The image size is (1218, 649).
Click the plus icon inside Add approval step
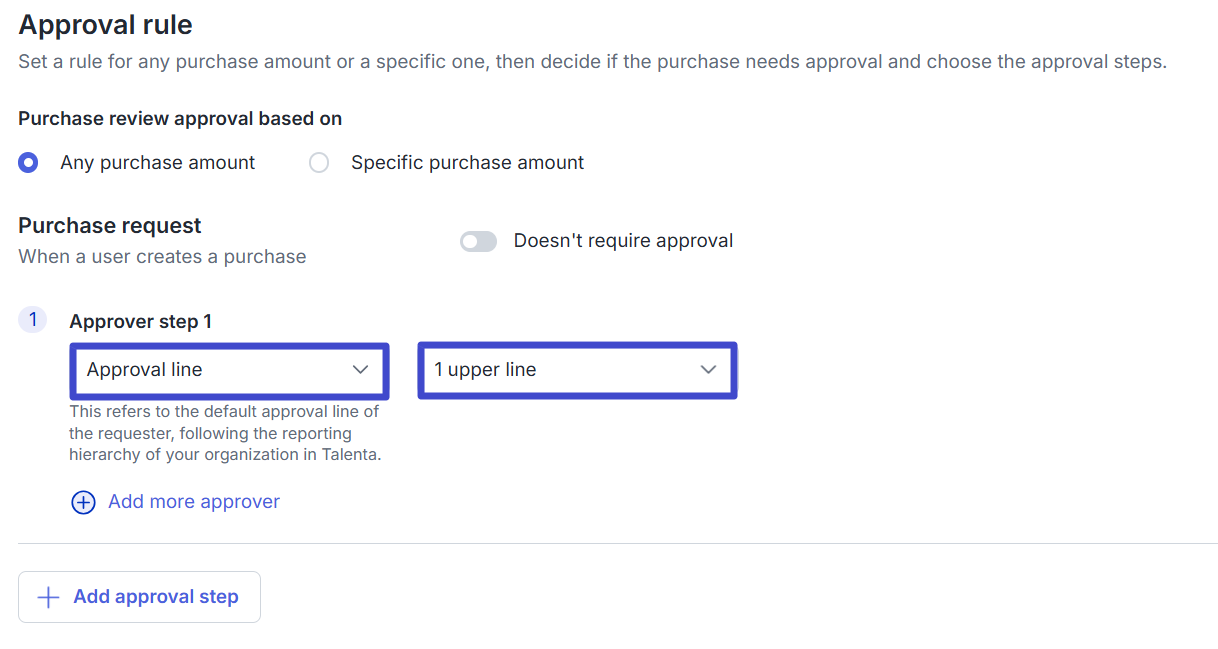(x=47, y=597)
